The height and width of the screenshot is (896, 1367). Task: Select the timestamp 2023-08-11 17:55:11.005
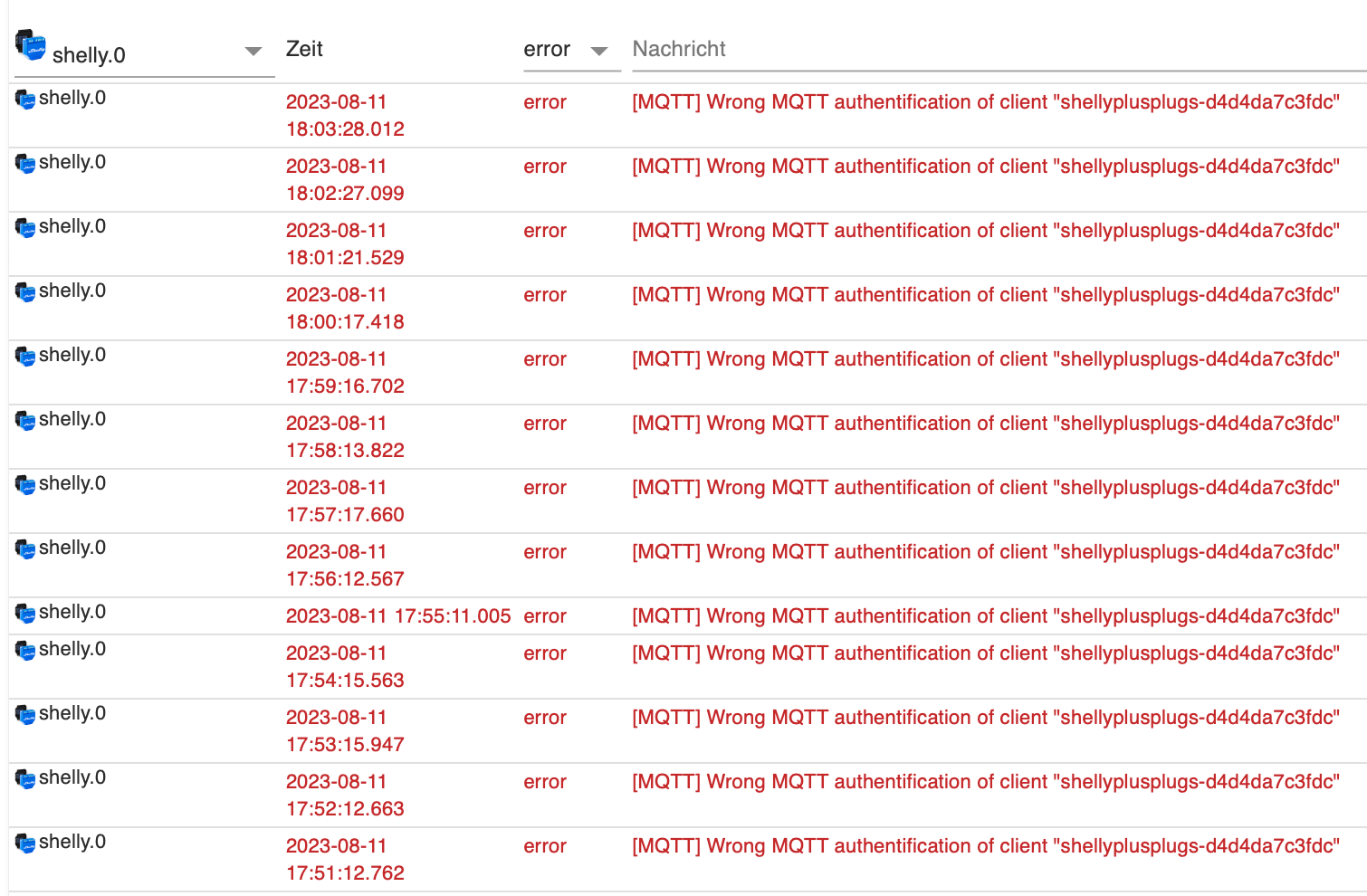[x=398, y=616]
